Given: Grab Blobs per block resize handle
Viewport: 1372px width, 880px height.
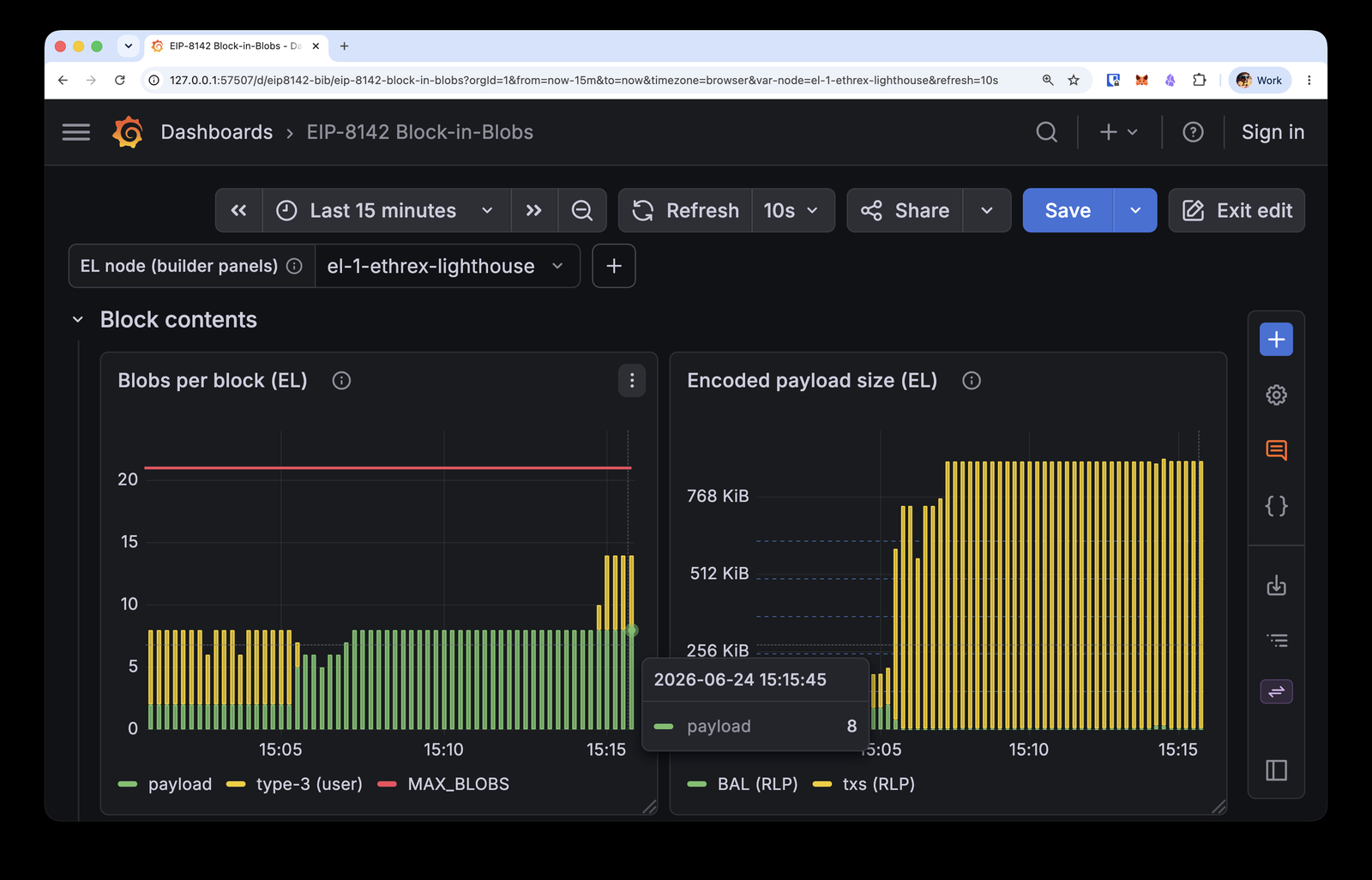Looking at the screenshot, I should pyautogui.click(x=650, y=806).
